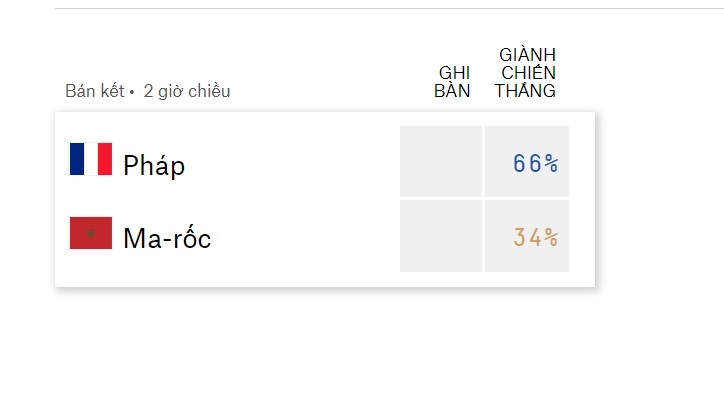This screenshot has height=412, width=724.
Task: Select the Pháp team name
Action: click(x=154, y=165)
